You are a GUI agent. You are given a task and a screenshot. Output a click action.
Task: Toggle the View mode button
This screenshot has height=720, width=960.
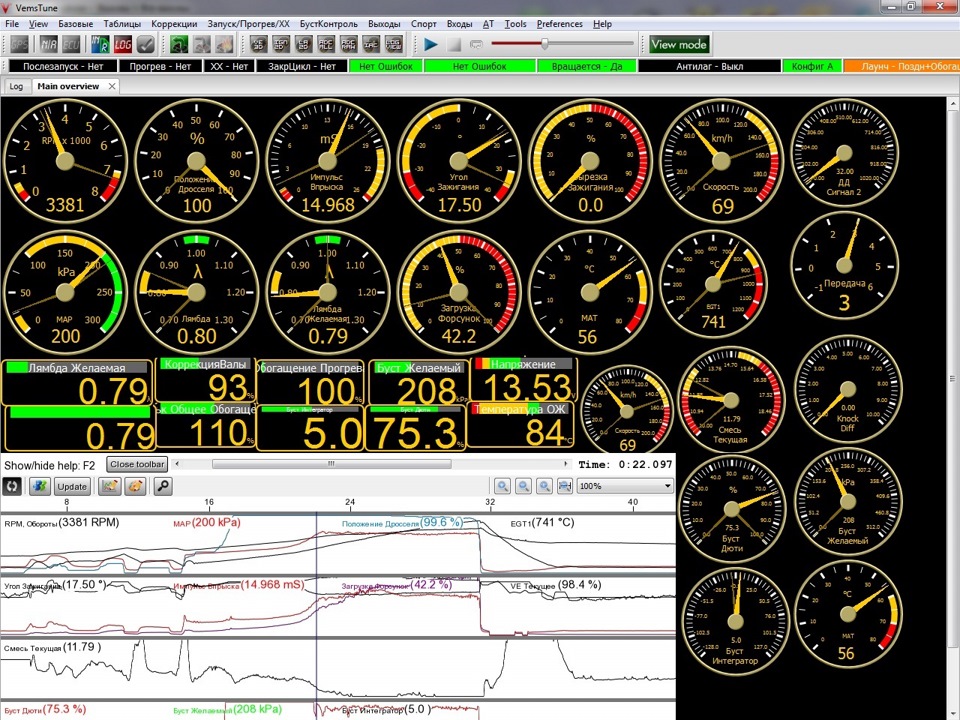(679, 44)
